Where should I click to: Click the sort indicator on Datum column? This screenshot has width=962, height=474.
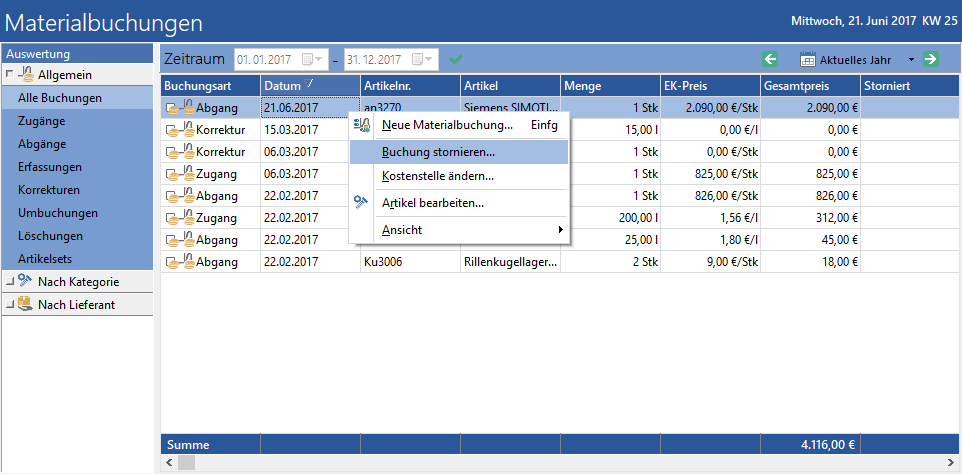tap(309, 84)
